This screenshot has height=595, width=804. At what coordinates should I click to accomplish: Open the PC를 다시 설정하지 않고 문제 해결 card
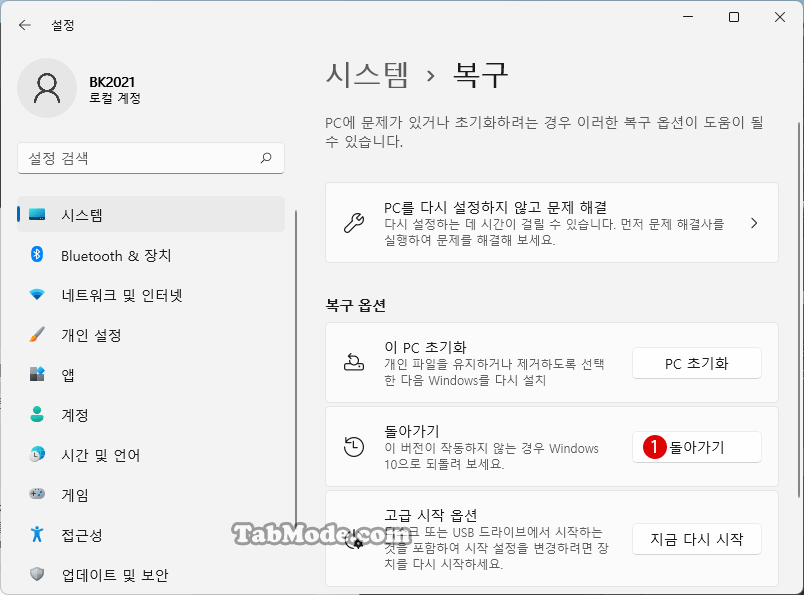click(552, 223)
